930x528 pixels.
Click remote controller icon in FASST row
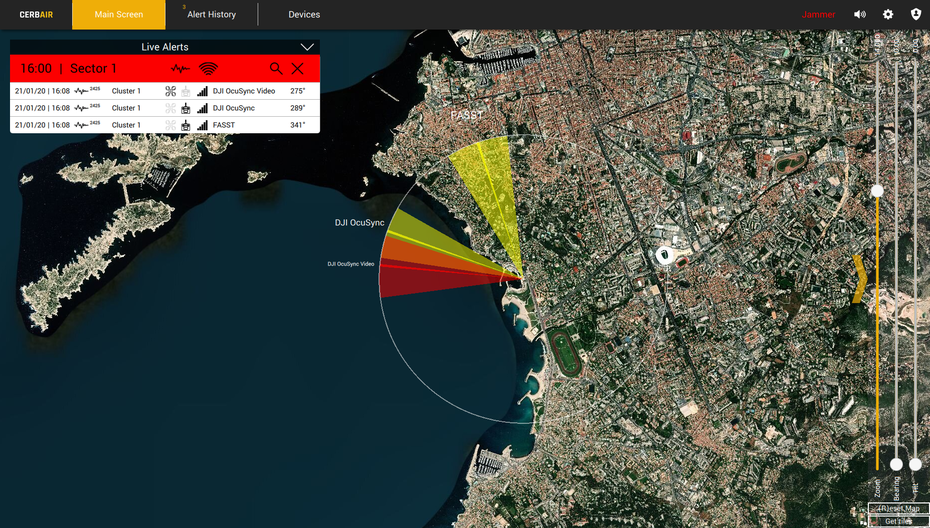(186, 125)
